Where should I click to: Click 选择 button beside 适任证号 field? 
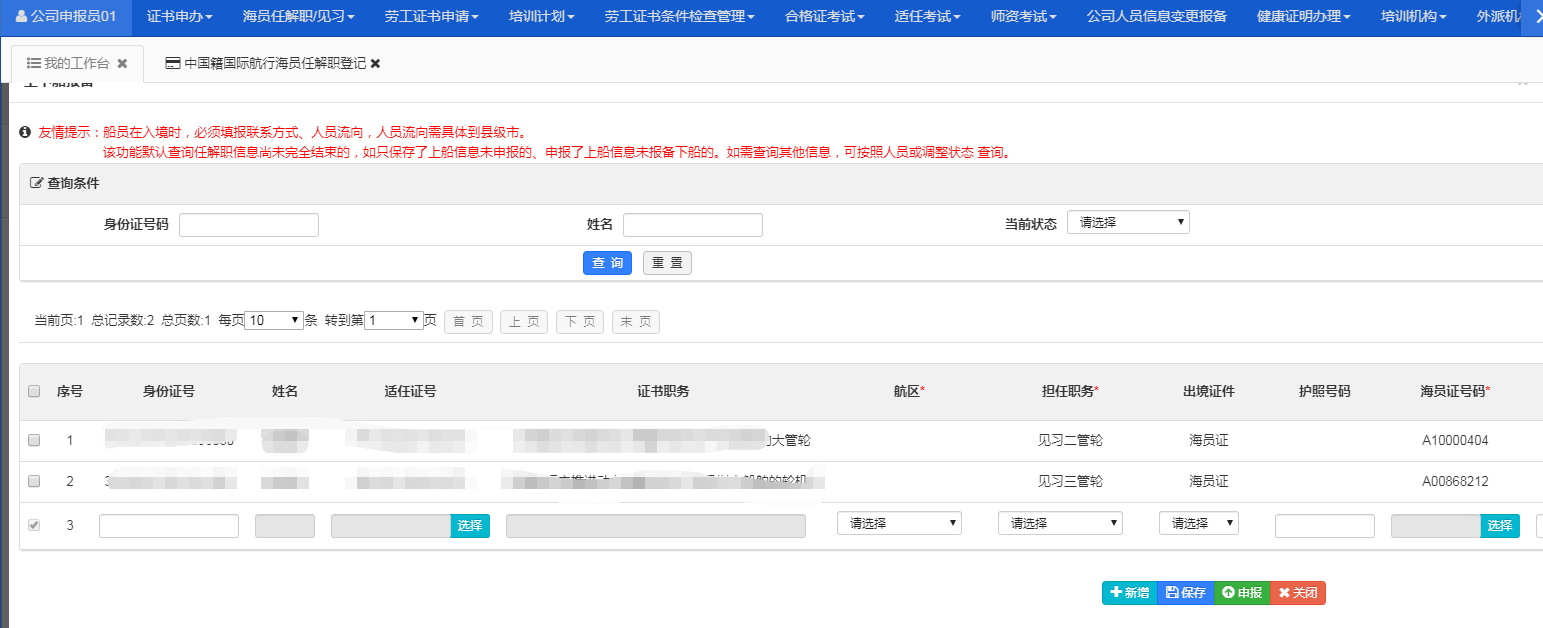(470, 526)
